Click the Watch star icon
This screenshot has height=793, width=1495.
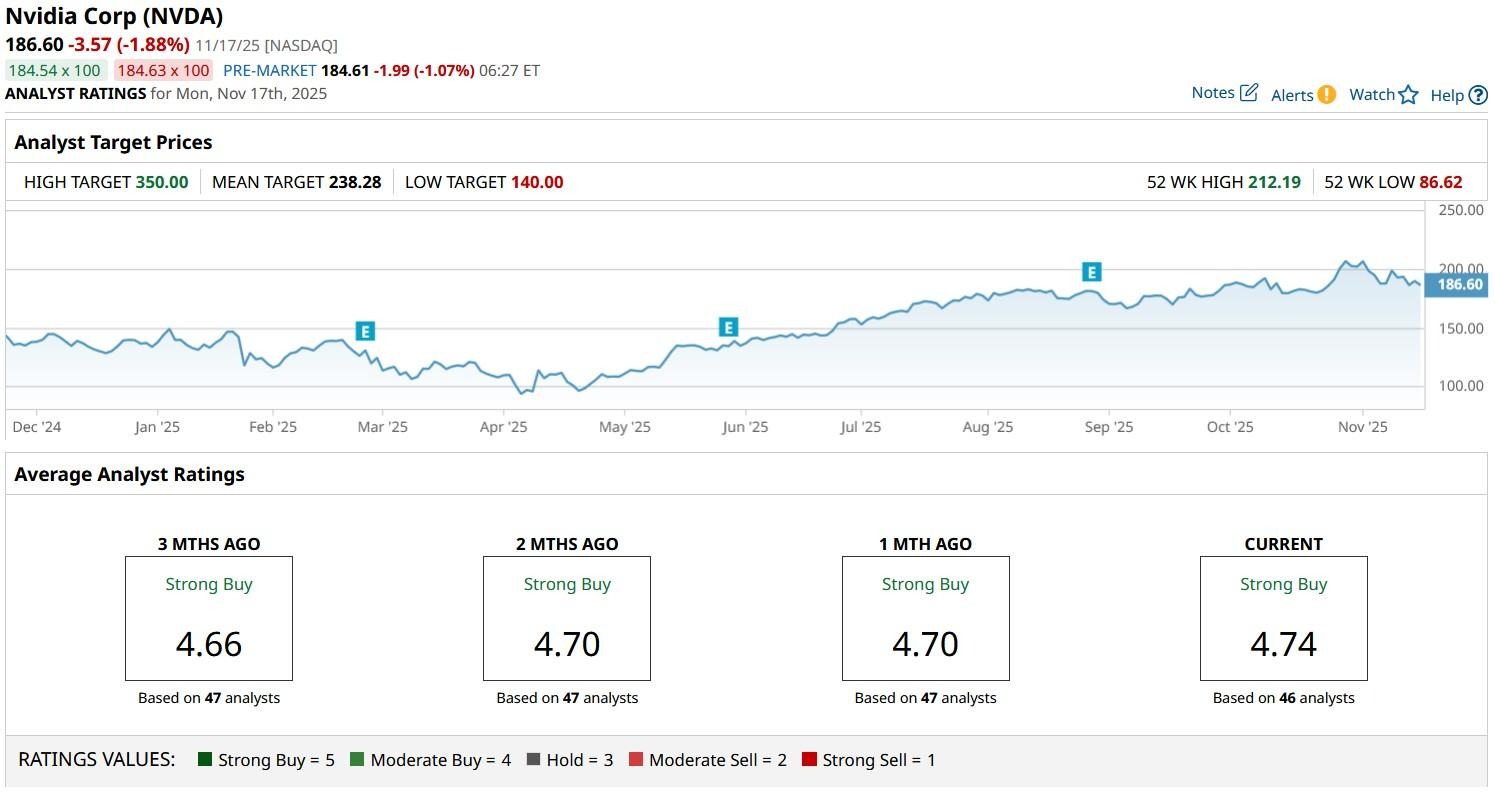[1408, 95]
